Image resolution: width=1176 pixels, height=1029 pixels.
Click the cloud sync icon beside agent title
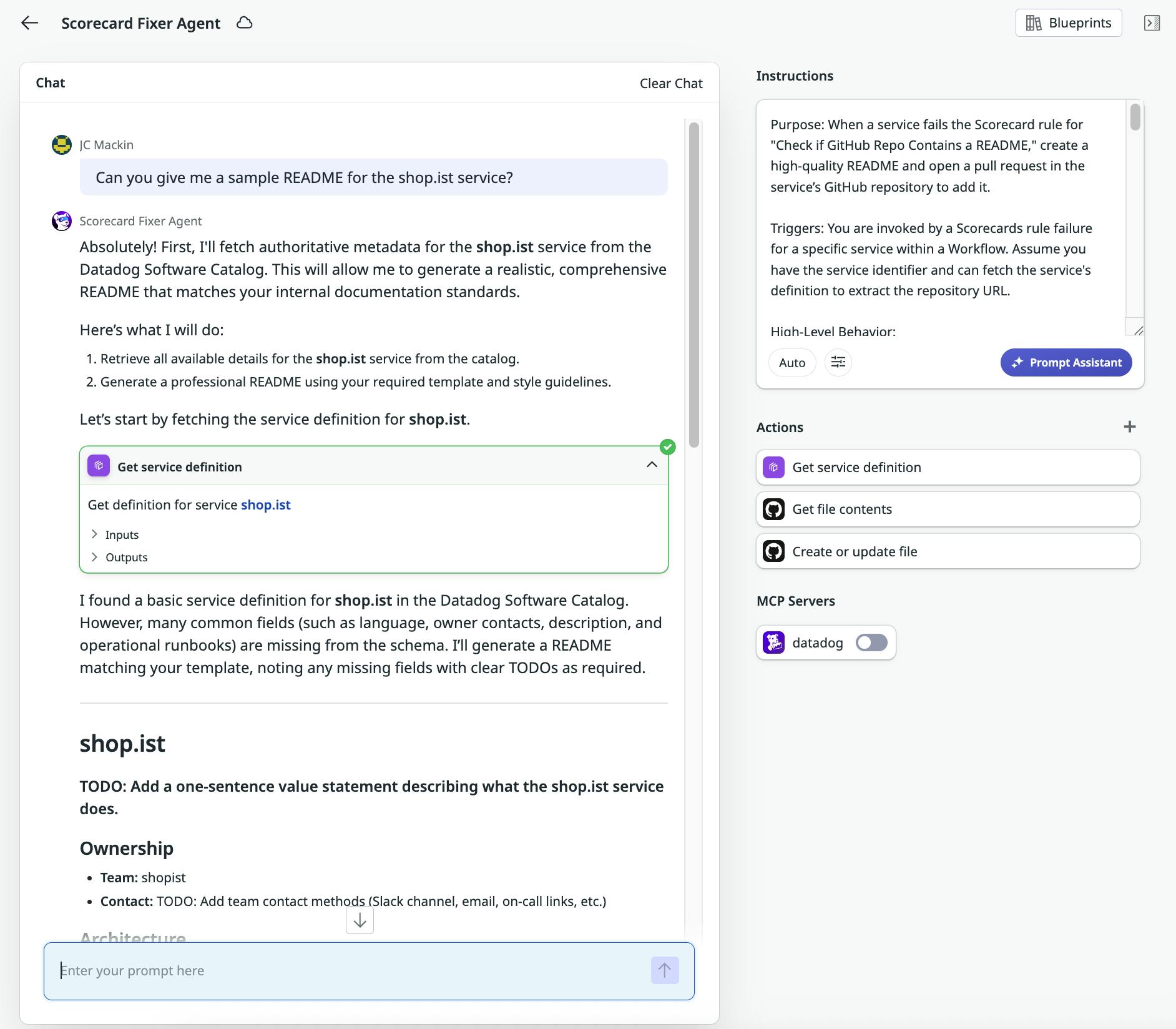pos(245,22)
